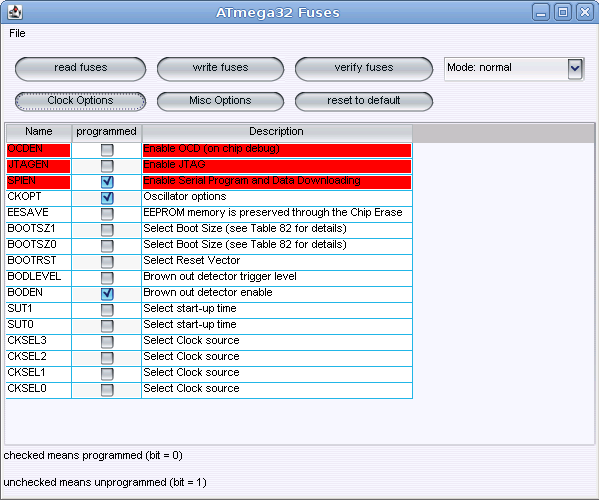The width and height of the screenshot is (599, 500).
Task: Open the Mode dropdown arrow
Action: point(575,69)
